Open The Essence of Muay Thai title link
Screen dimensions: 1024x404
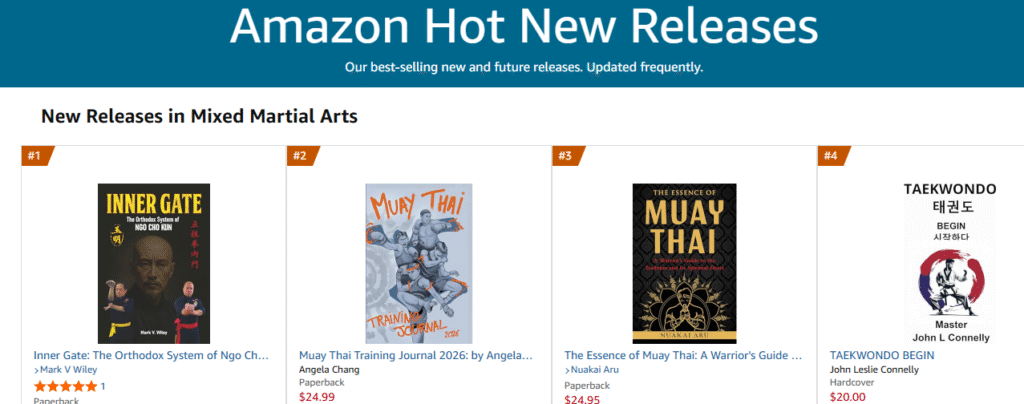click(683, 354)
